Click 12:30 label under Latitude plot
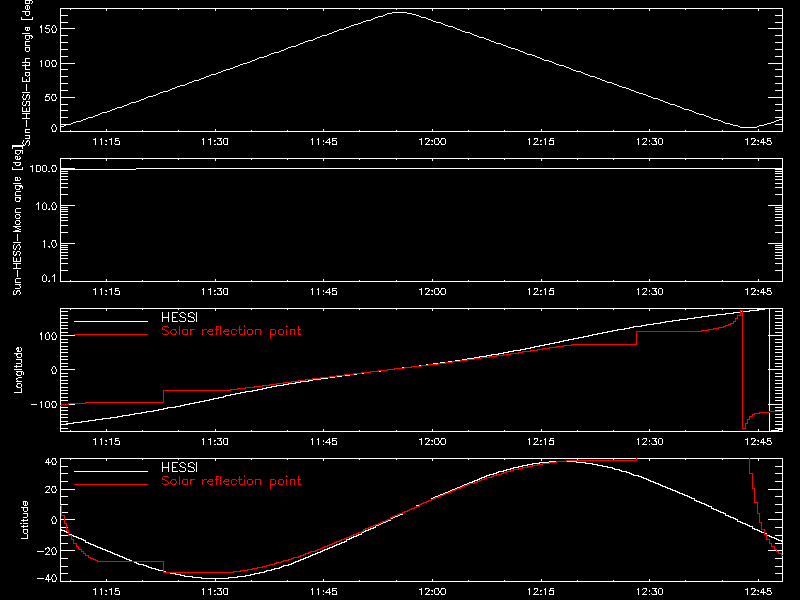800x600 pixels. coord(649,592)
